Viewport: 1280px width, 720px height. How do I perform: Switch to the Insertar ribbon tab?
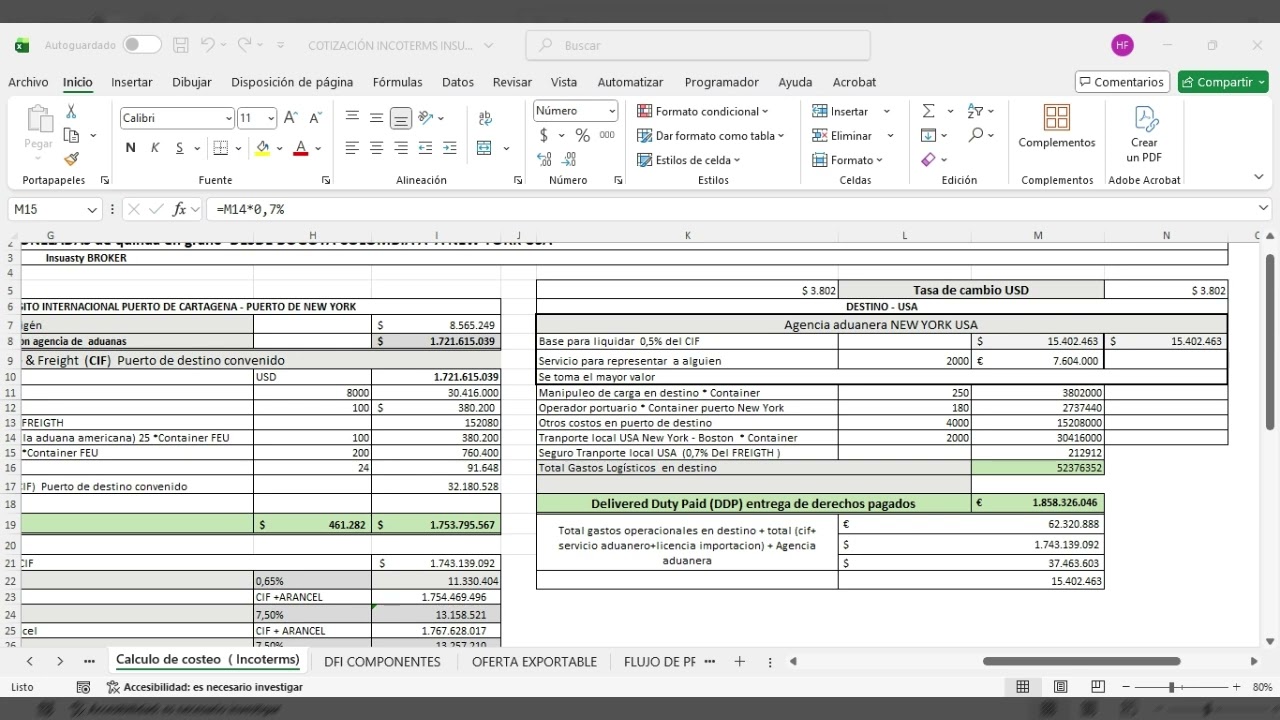click(x=132, y=82)
